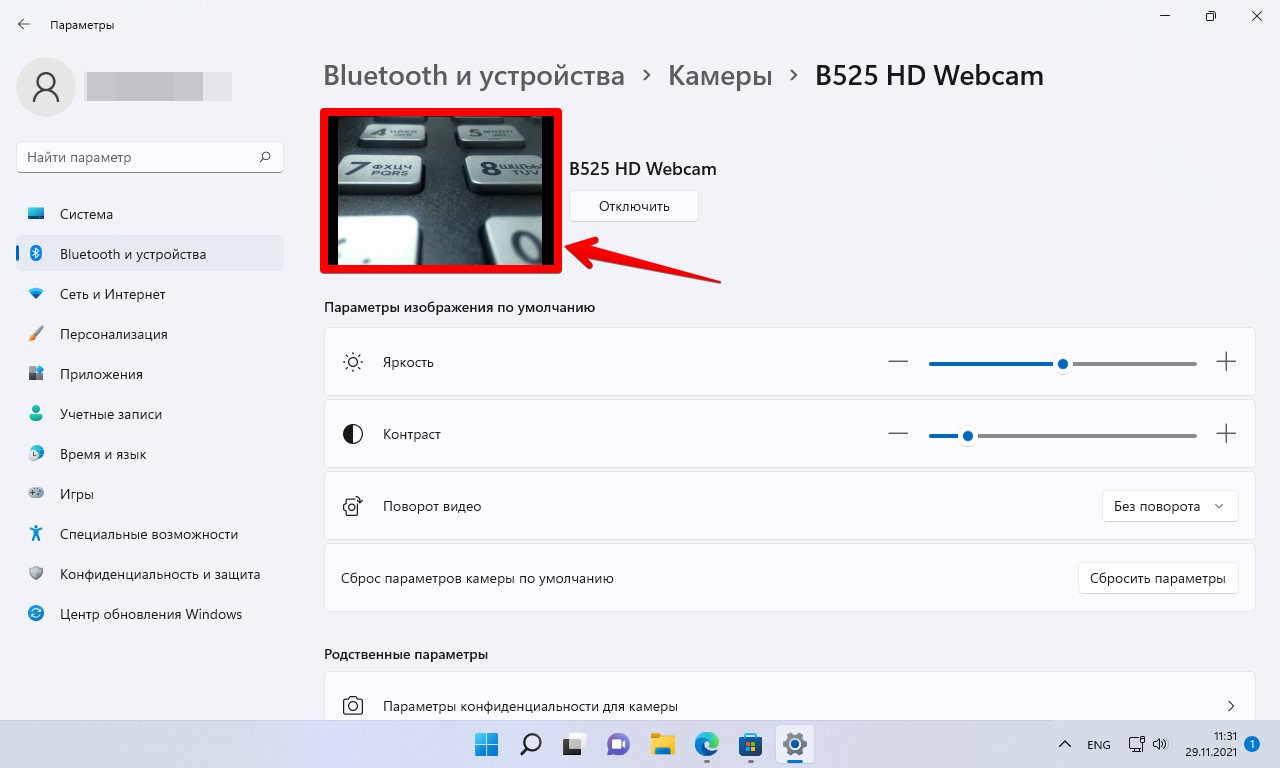The width and height of the screenshot is (1280, 768).
Task: Open Microsoft Store from the taskbar
Action: (750, 744)
